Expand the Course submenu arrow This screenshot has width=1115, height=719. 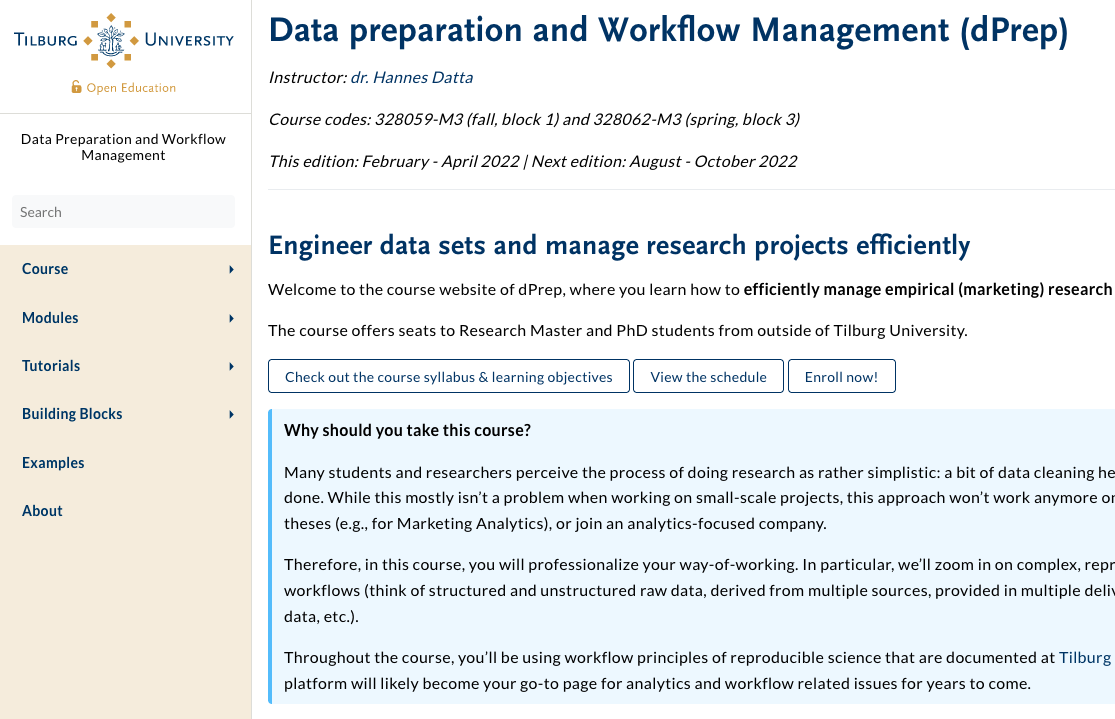point(231,270)
